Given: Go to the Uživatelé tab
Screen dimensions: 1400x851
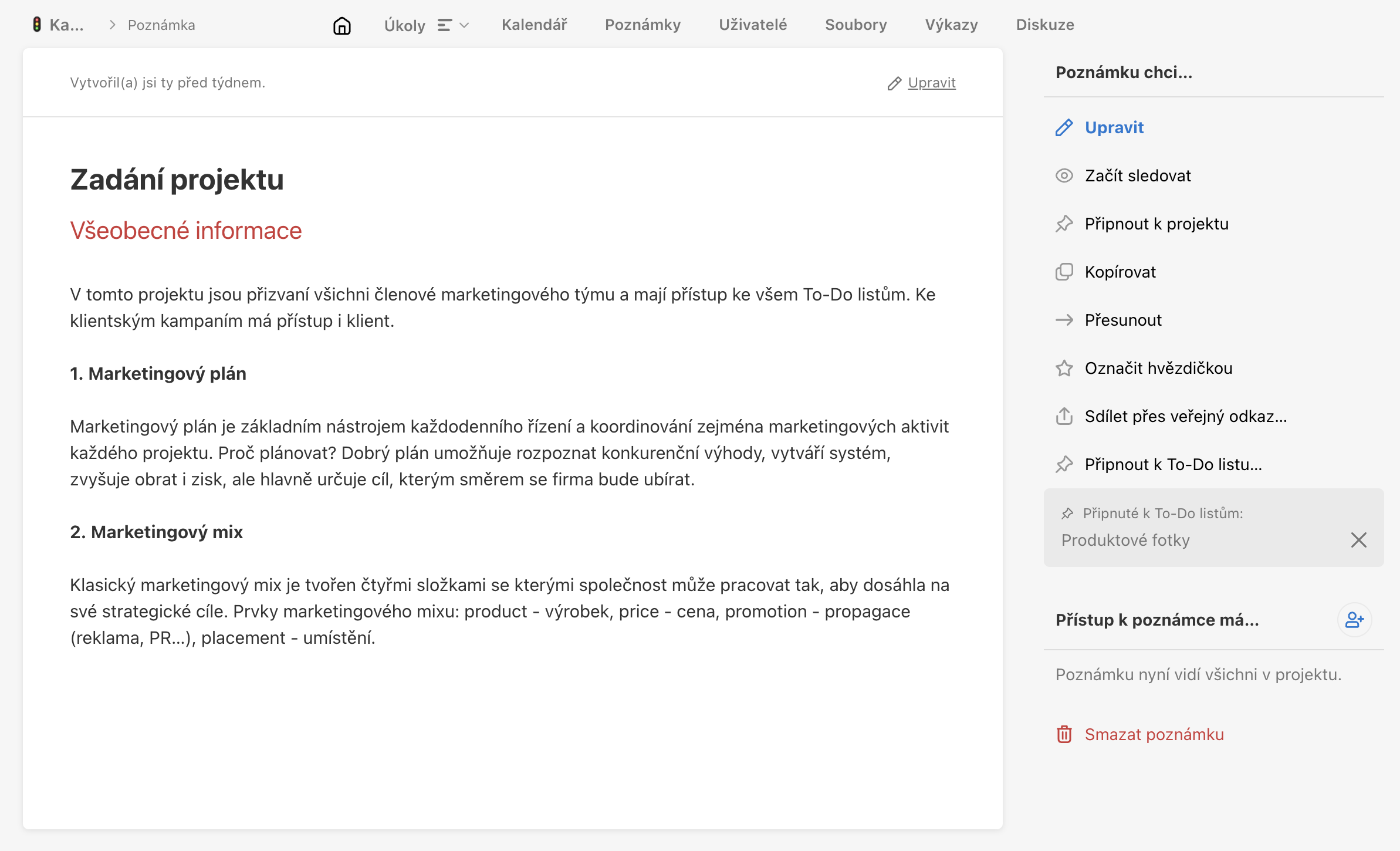Looking at the screenshot, I should tap(753, 25).
